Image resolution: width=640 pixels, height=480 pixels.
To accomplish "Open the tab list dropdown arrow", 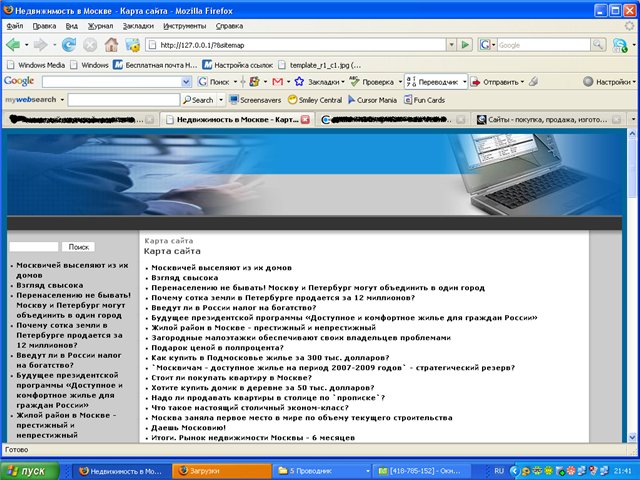I will (x=633, y=119).
